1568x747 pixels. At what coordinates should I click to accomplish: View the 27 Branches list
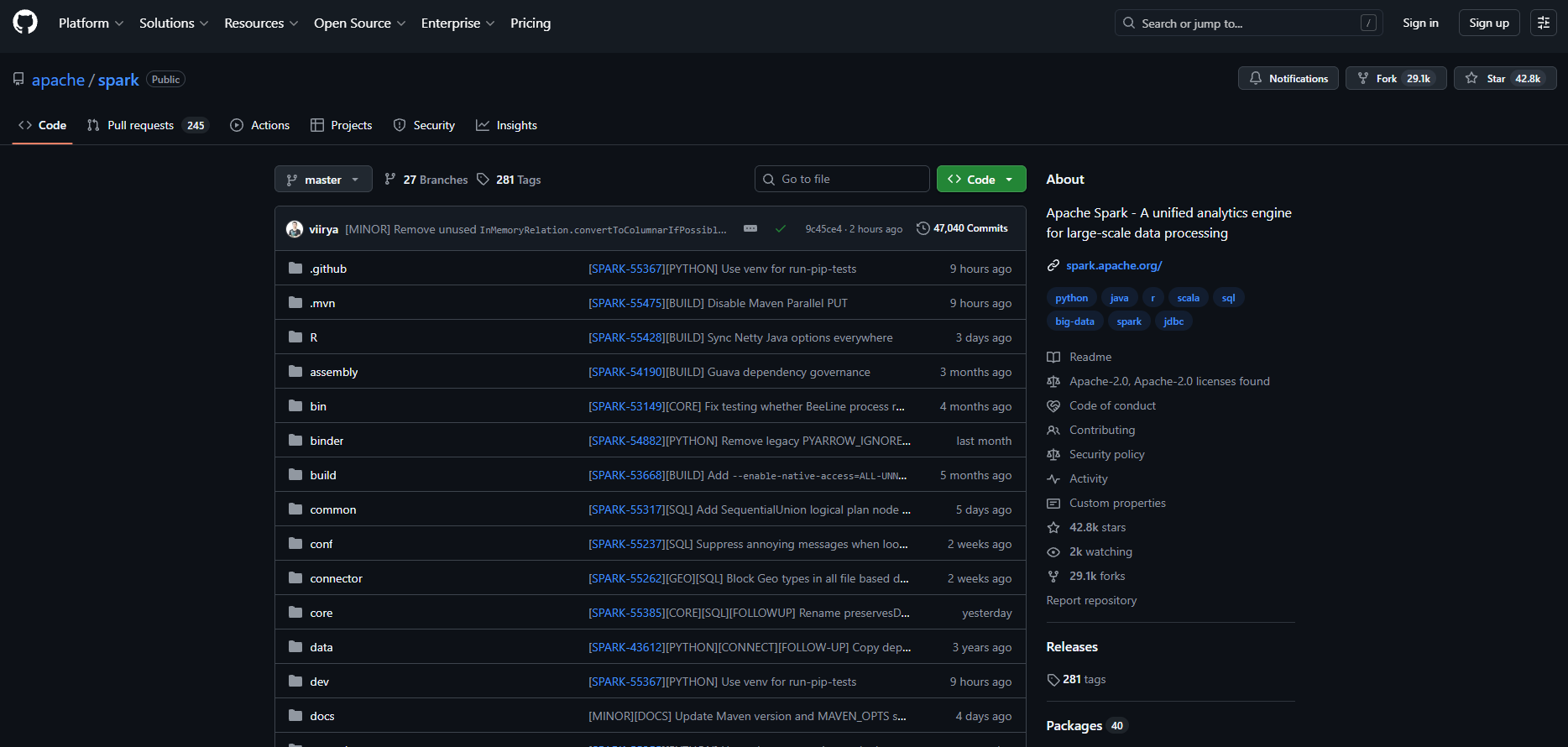pos(426,180)
